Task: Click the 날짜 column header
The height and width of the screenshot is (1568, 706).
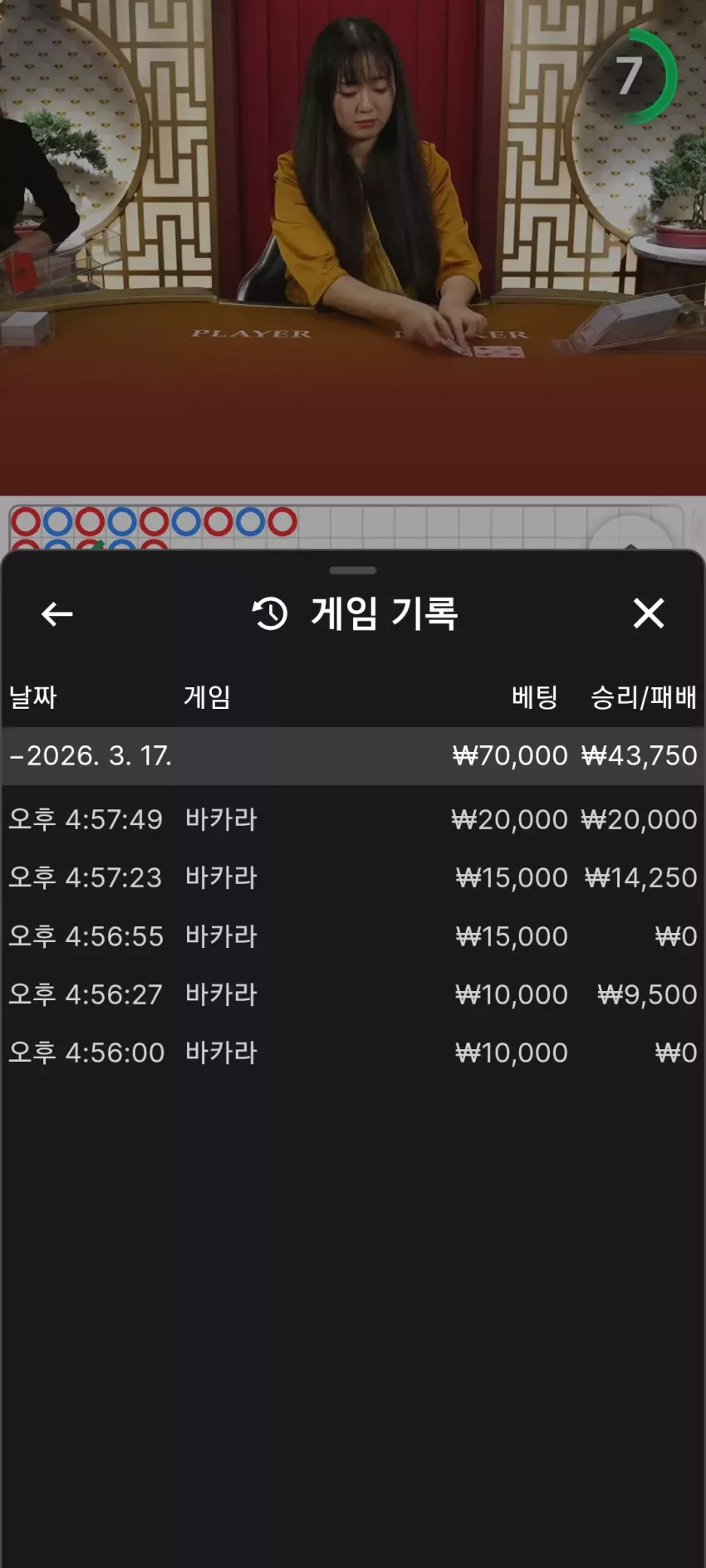Action: point(32,697)
